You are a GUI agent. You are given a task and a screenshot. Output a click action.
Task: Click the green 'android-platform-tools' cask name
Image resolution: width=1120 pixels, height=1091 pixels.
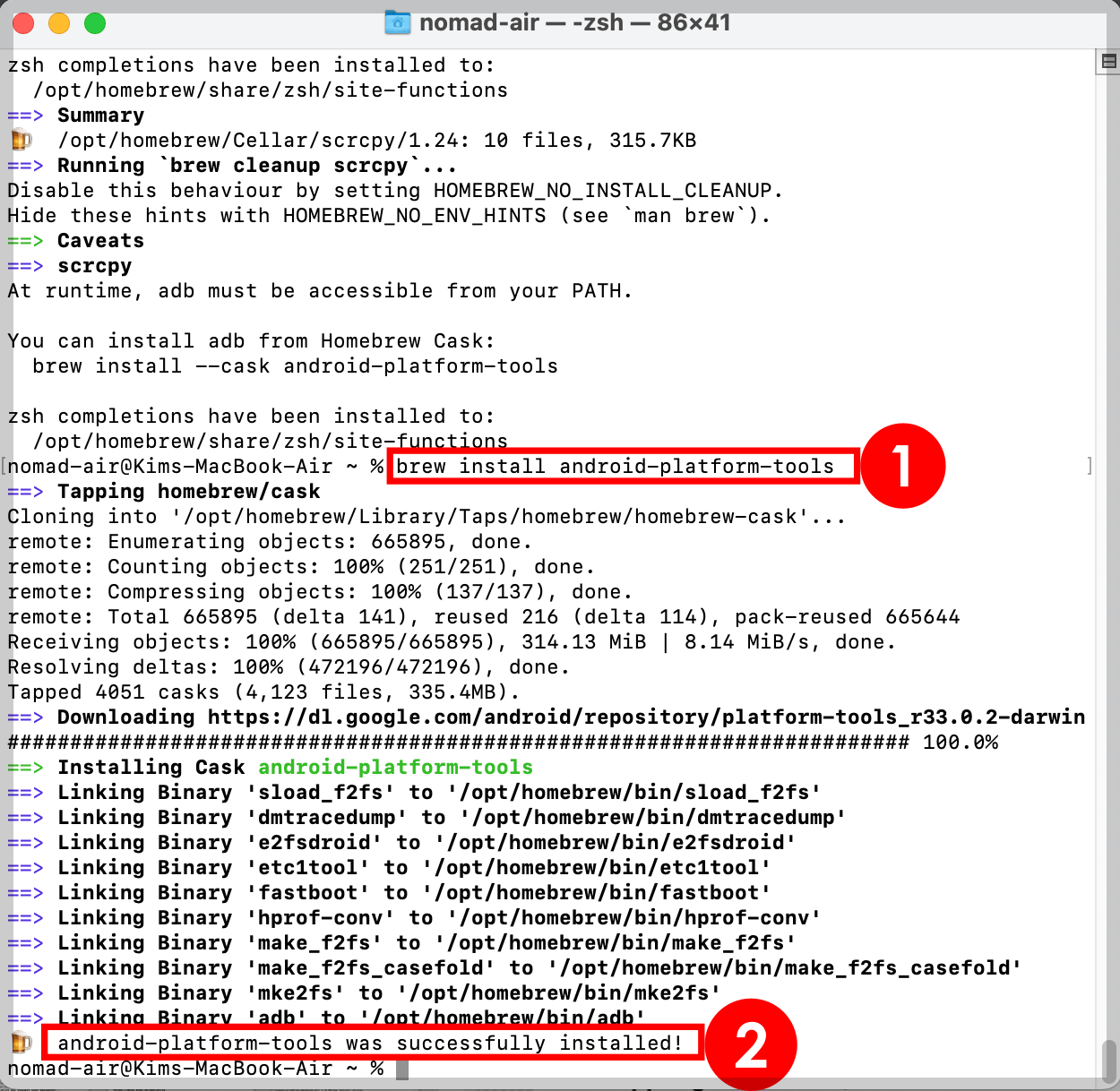point(395,768)
